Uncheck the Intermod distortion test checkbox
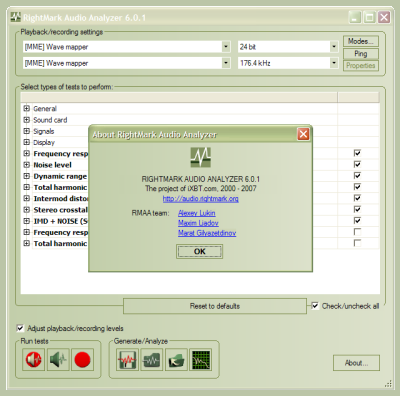 pyautogui.click(x=357, y=198)
